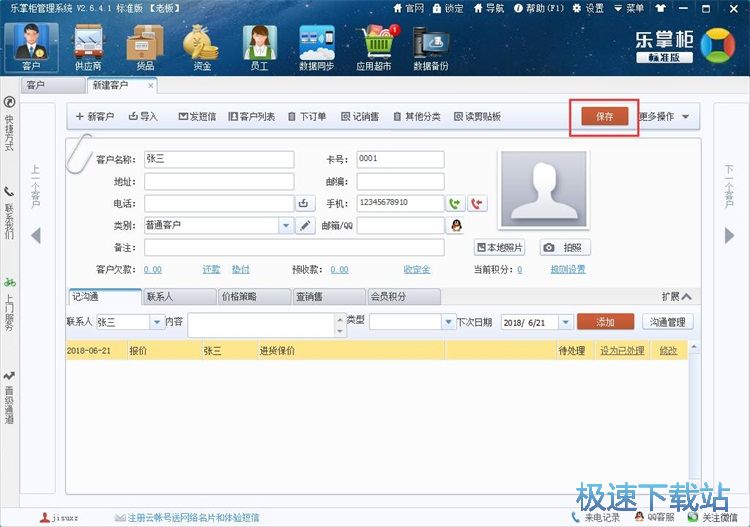Open the 菜单 menu dropdown
750x527 pixels.
tap(629, 8)
